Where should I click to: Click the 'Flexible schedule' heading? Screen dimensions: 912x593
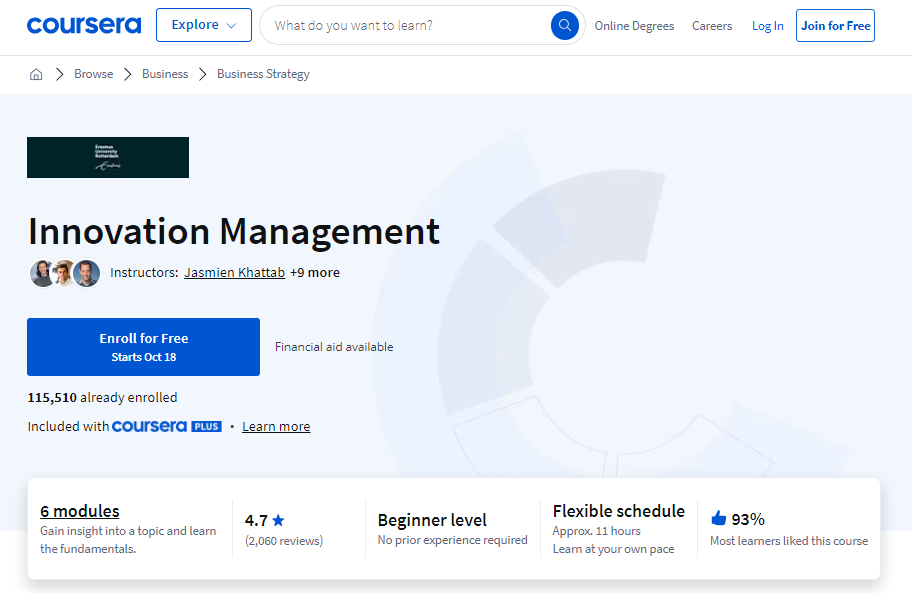pos(619,511)
